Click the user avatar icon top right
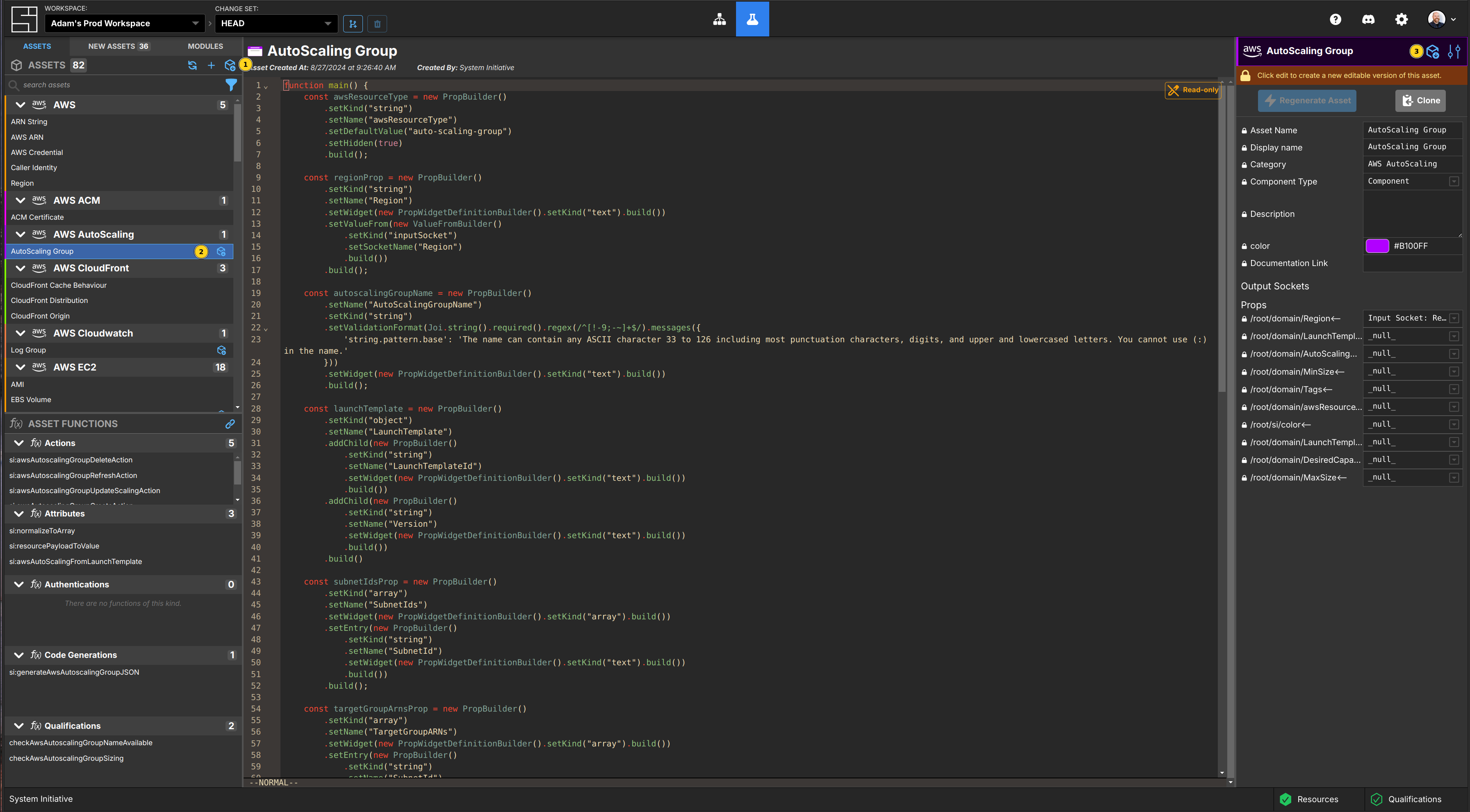Screen dimensions: 1470x812 [1437, 19]
